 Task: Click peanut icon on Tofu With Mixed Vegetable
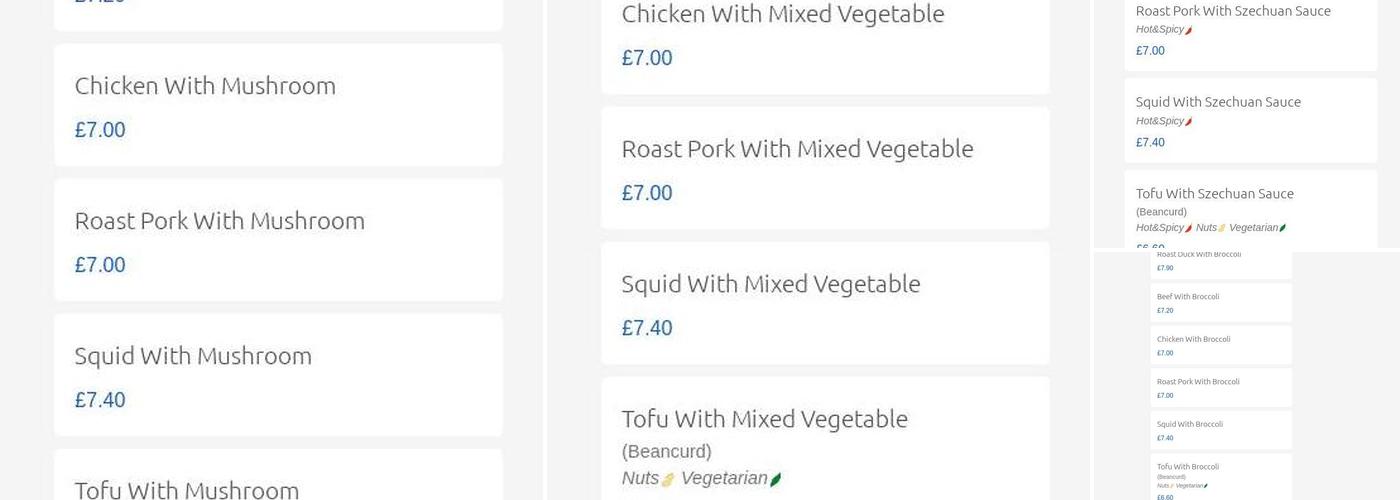tap(668, 479)
